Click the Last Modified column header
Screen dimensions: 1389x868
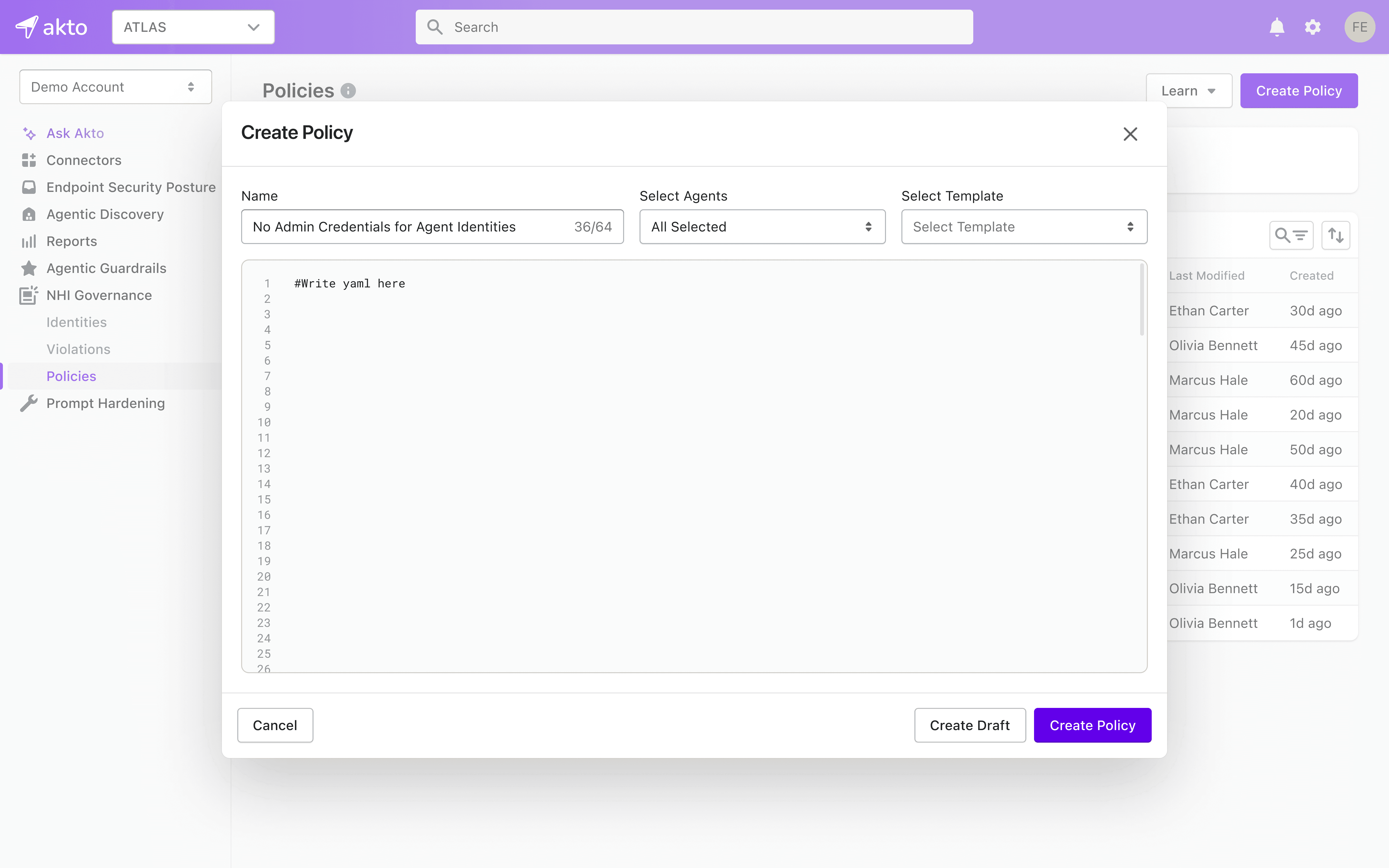tap(1206, 276)
